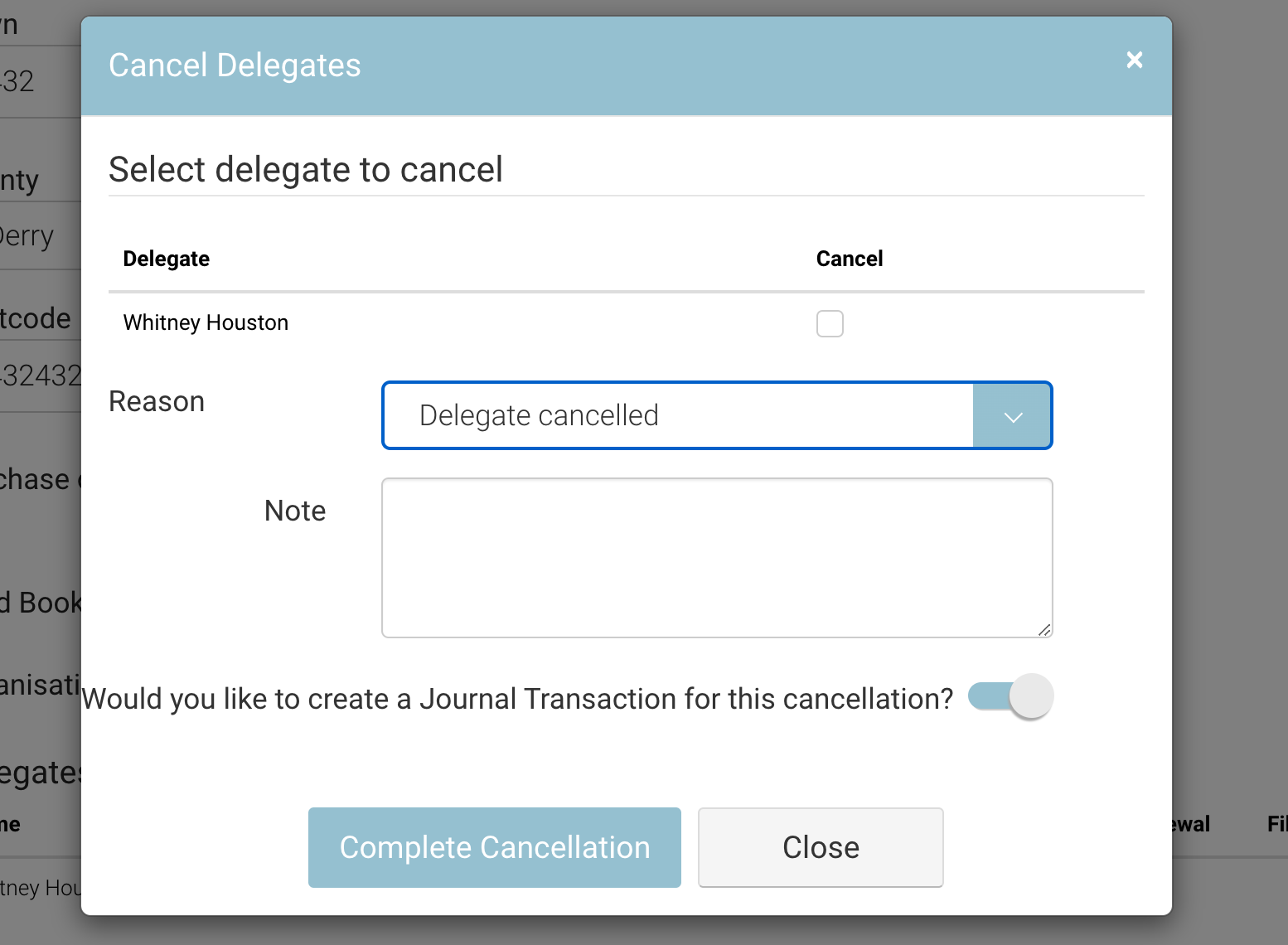Click the Note field label
The height and width of the screenshot is (945, 1288).
point(295,511)
